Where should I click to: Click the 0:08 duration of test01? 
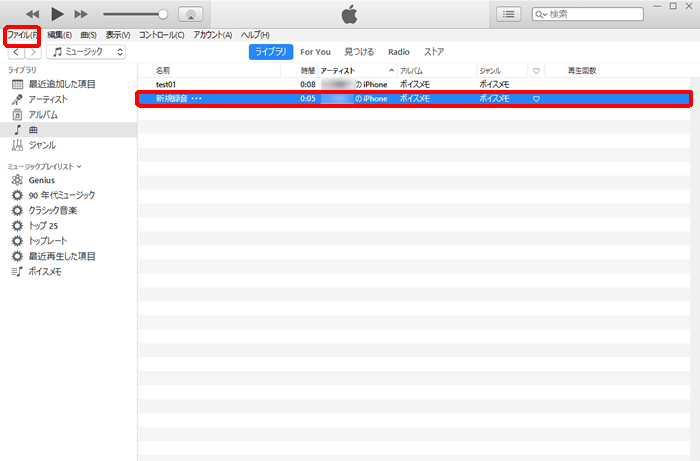click(x=308, y=84)
